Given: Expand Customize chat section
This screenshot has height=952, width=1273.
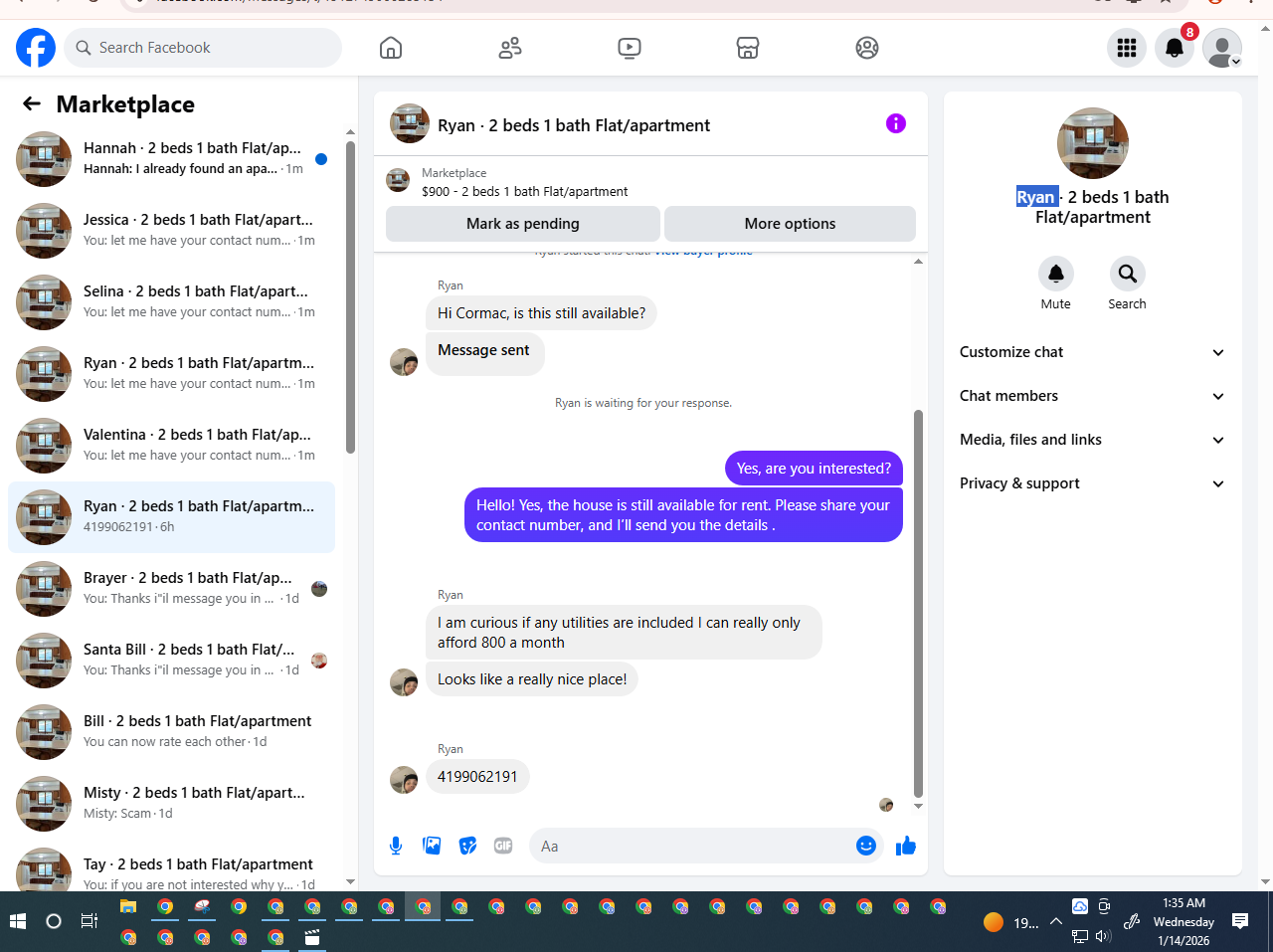Looking at the screenshot, I should pos(1092,352).
